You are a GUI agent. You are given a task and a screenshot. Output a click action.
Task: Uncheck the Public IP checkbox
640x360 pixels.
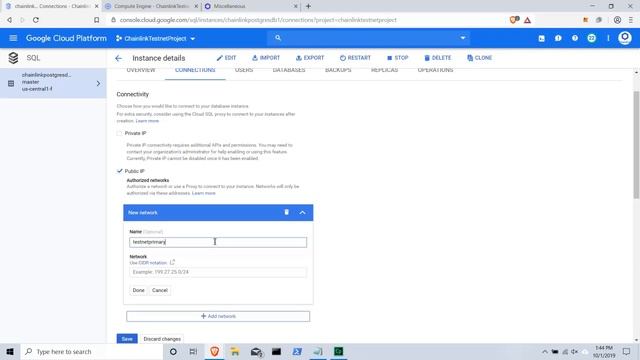[x=119, y=171]
